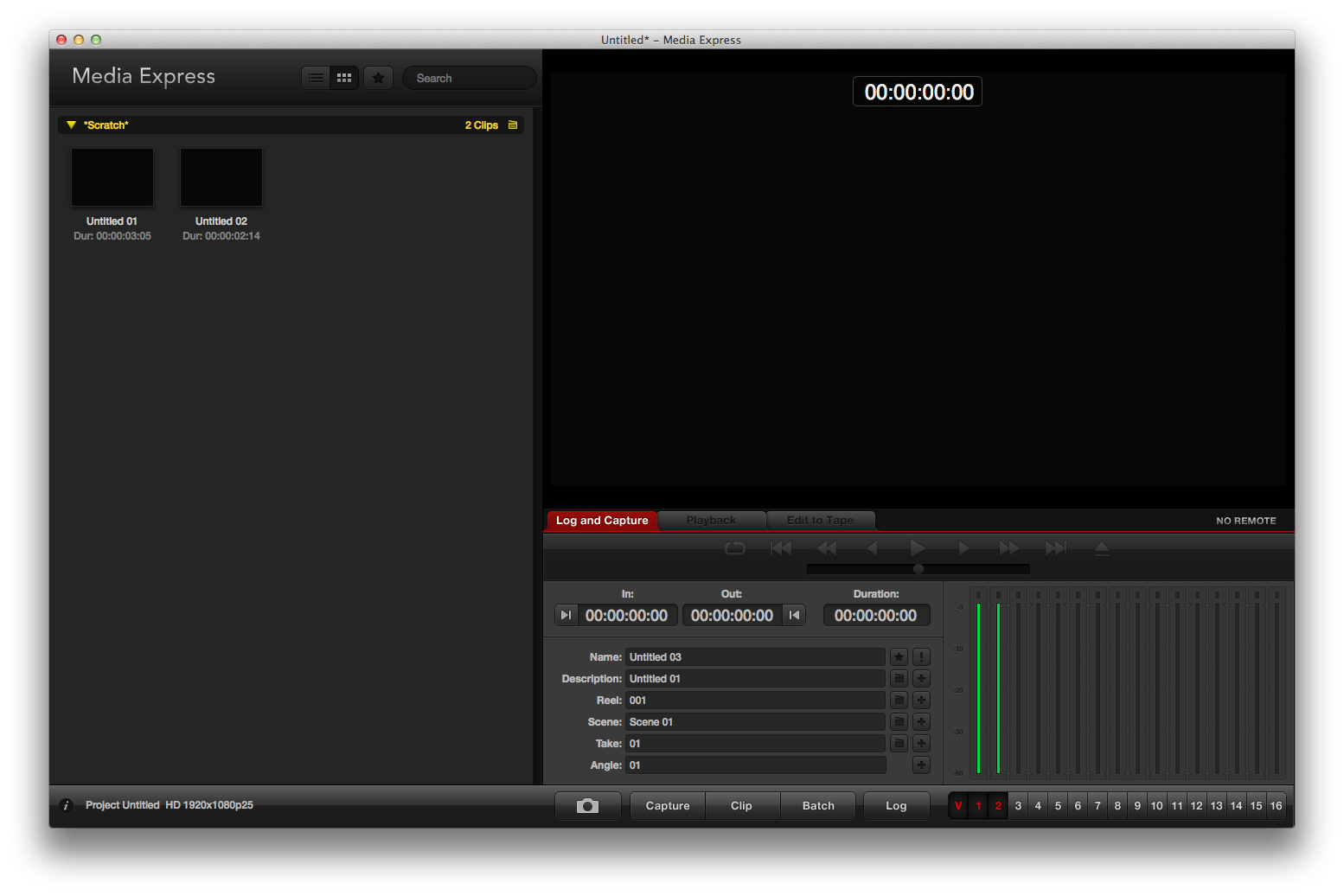Click the Duration timecode field
Image resolution: width=1344 pixels, height=896 pixels.
click(x=876, y=615)
